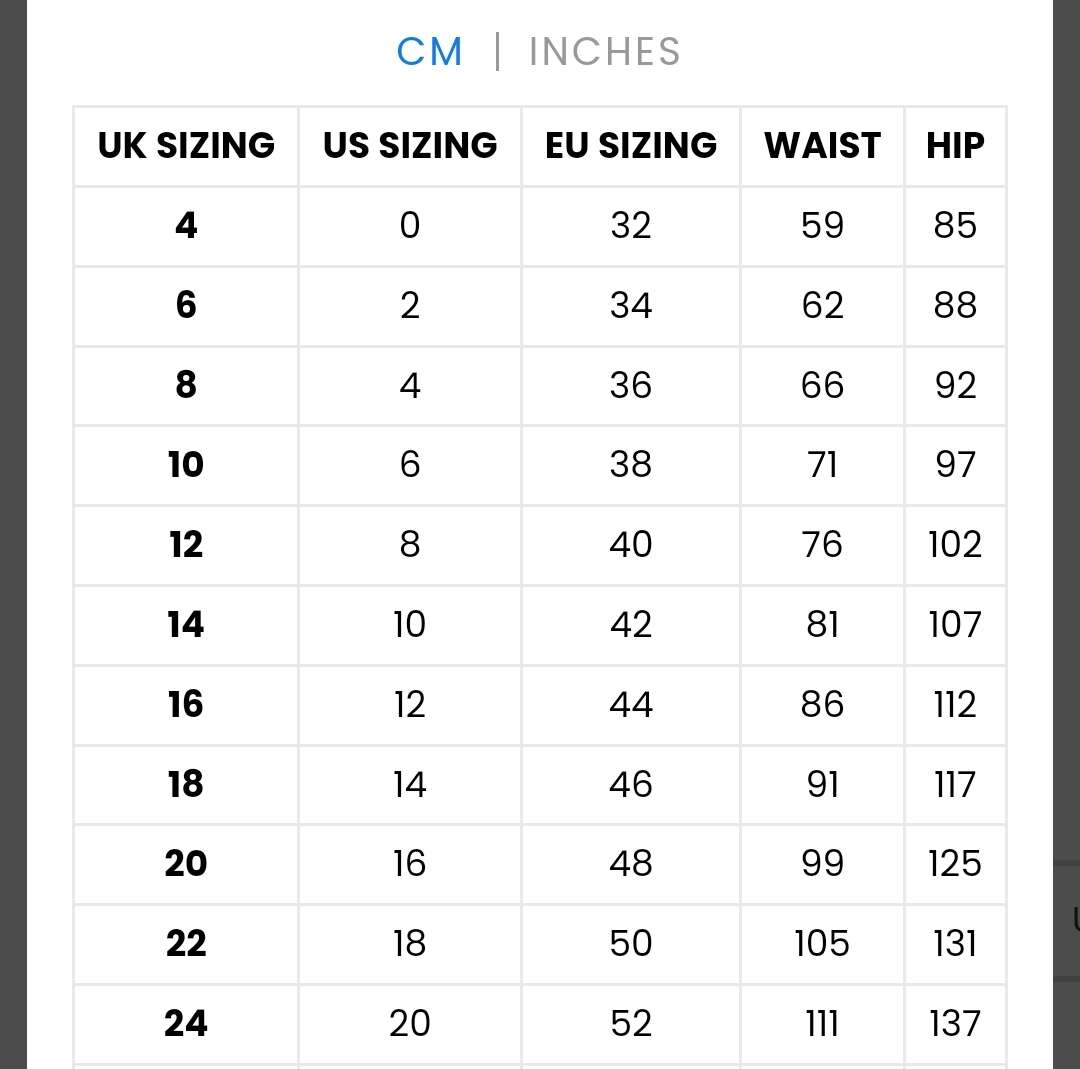This screenshot has width=1080, height=1069.
Task: Click the HIP column header
Action: point(955,146)
